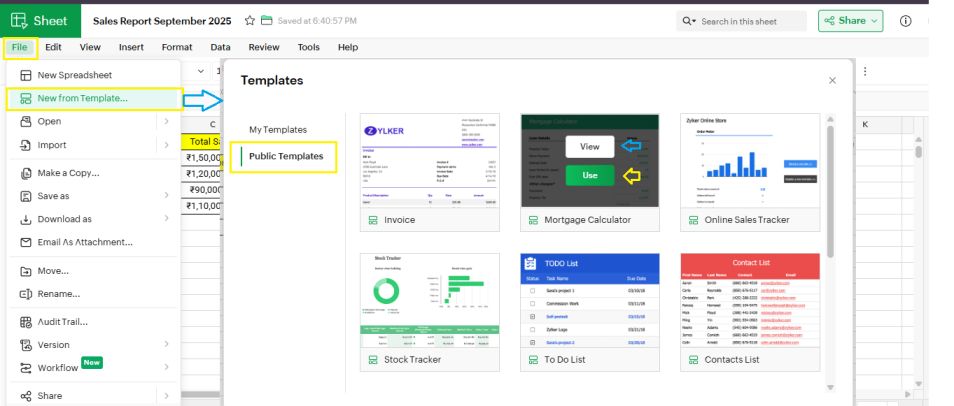The height and width of the screenshot is (406, 954).
Task: Open the Insert menu
Action: pos(131,47)
